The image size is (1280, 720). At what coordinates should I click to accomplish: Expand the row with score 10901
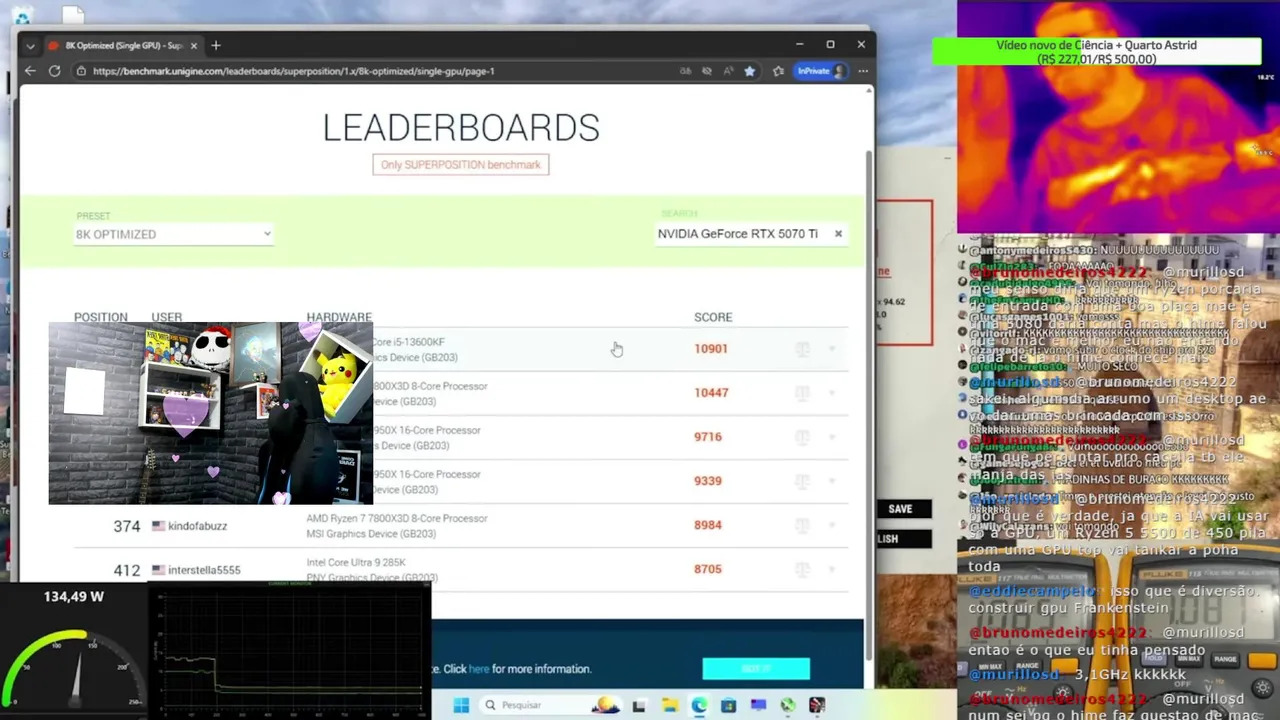[832, 349]
